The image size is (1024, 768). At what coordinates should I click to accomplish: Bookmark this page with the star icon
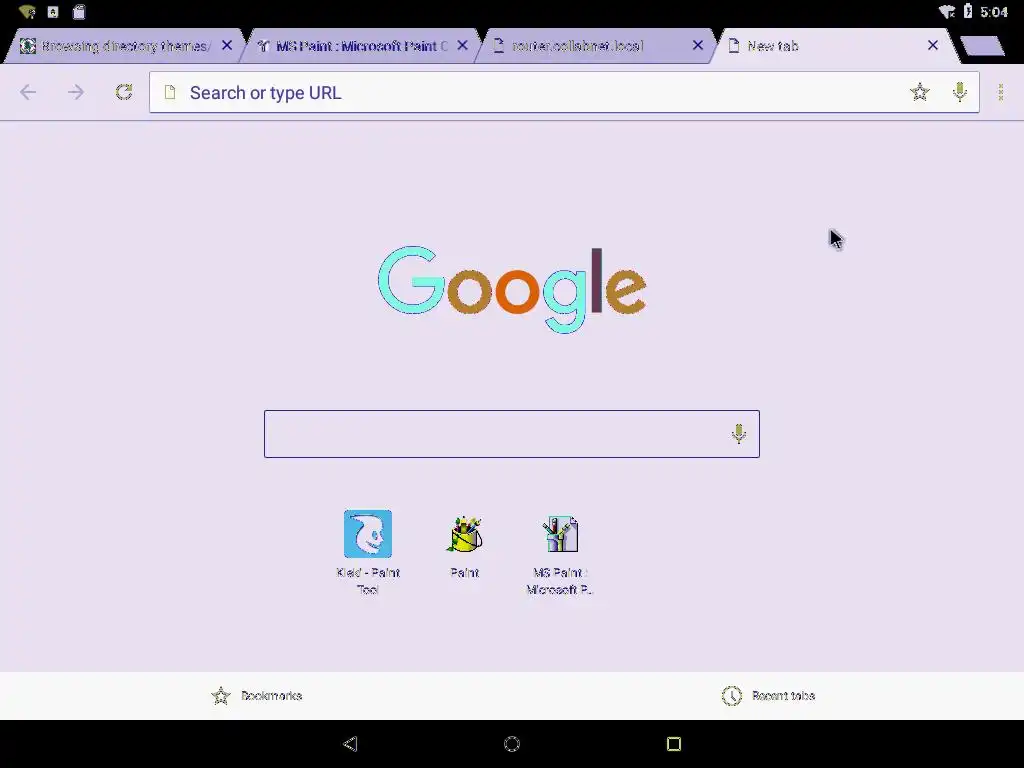(920, 92)
